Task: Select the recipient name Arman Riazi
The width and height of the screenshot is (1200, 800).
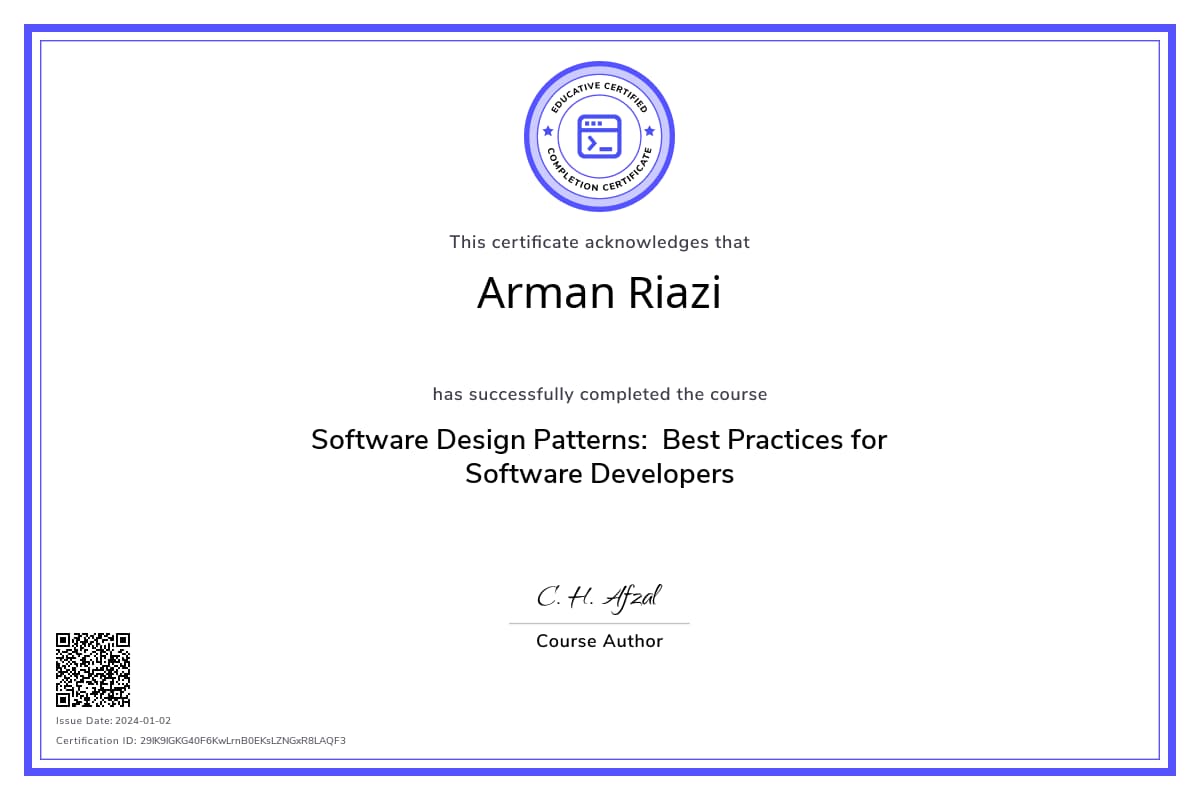Action: [598, 293]
